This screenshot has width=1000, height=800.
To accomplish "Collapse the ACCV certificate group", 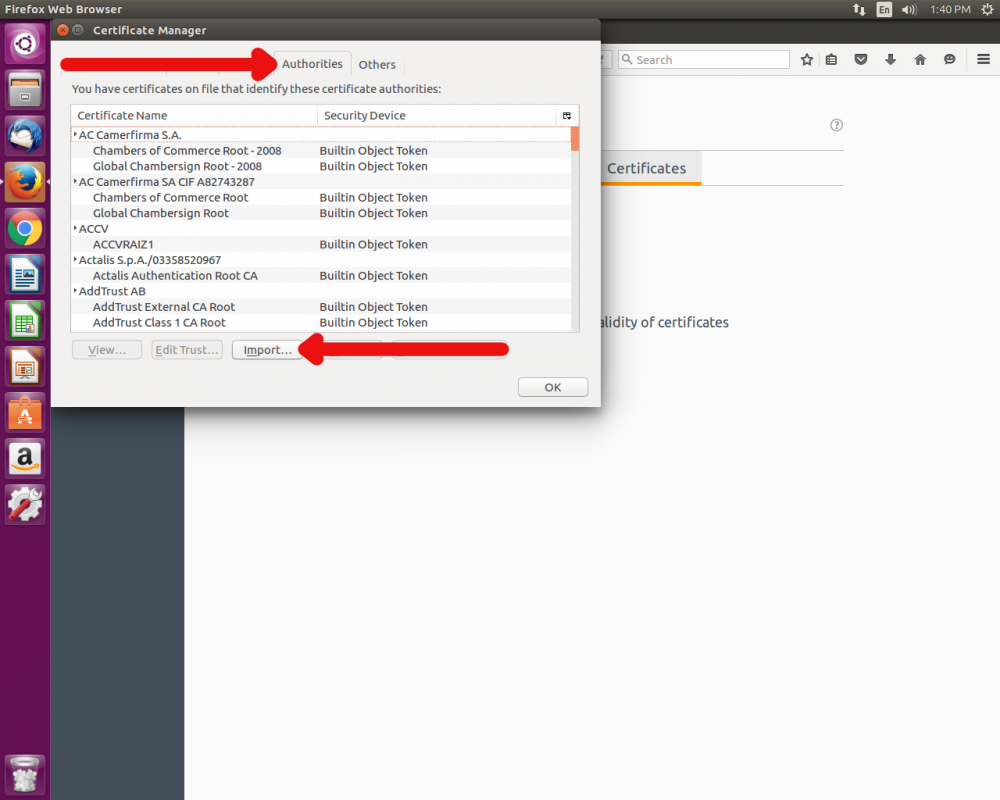I will 75,229.
